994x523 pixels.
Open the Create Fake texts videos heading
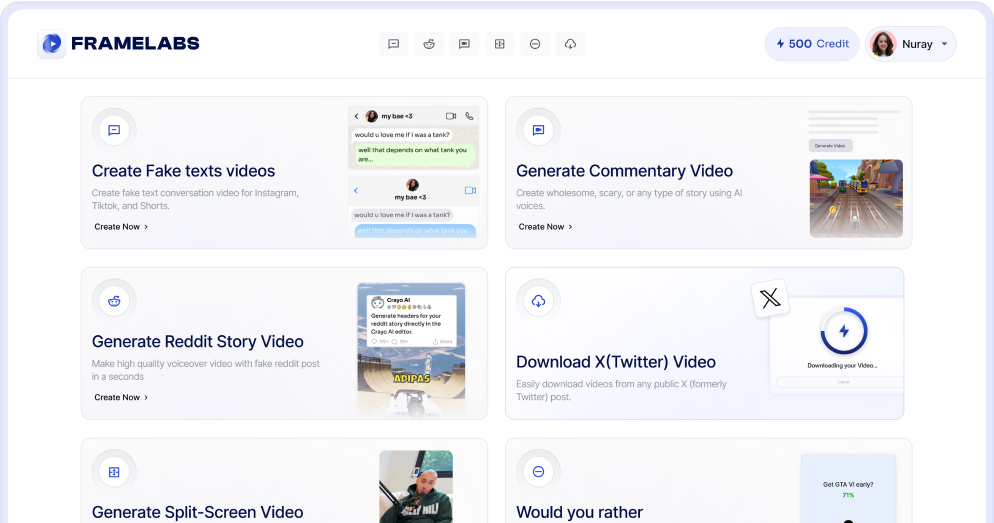point(183,171)
